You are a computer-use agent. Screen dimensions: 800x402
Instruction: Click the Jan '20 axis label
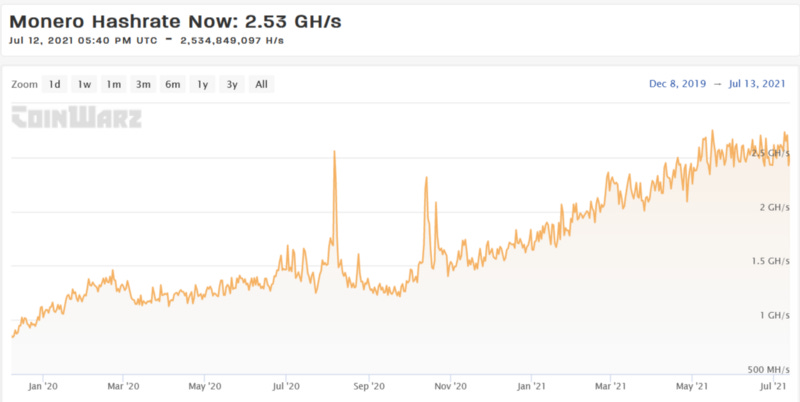(x=43, y=387)
